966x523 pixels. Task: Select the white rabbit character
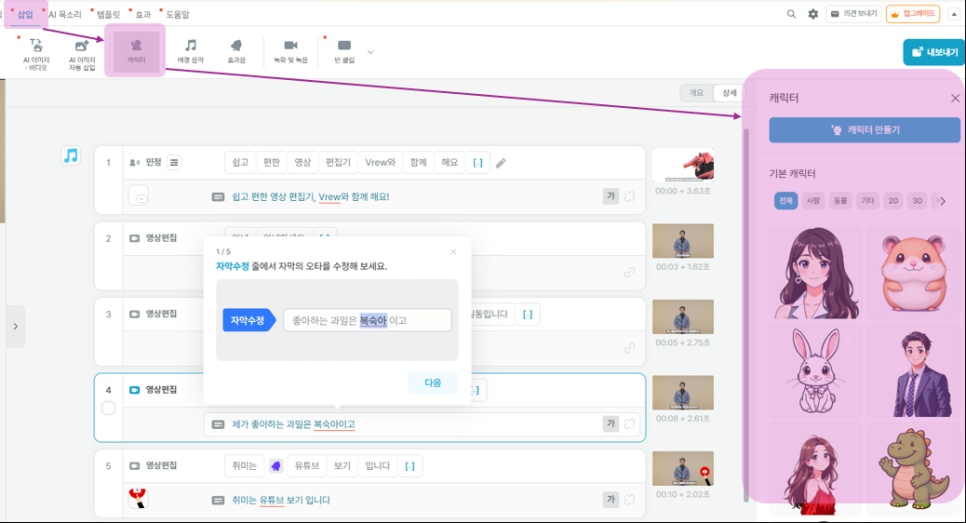(x=816, y=371)
